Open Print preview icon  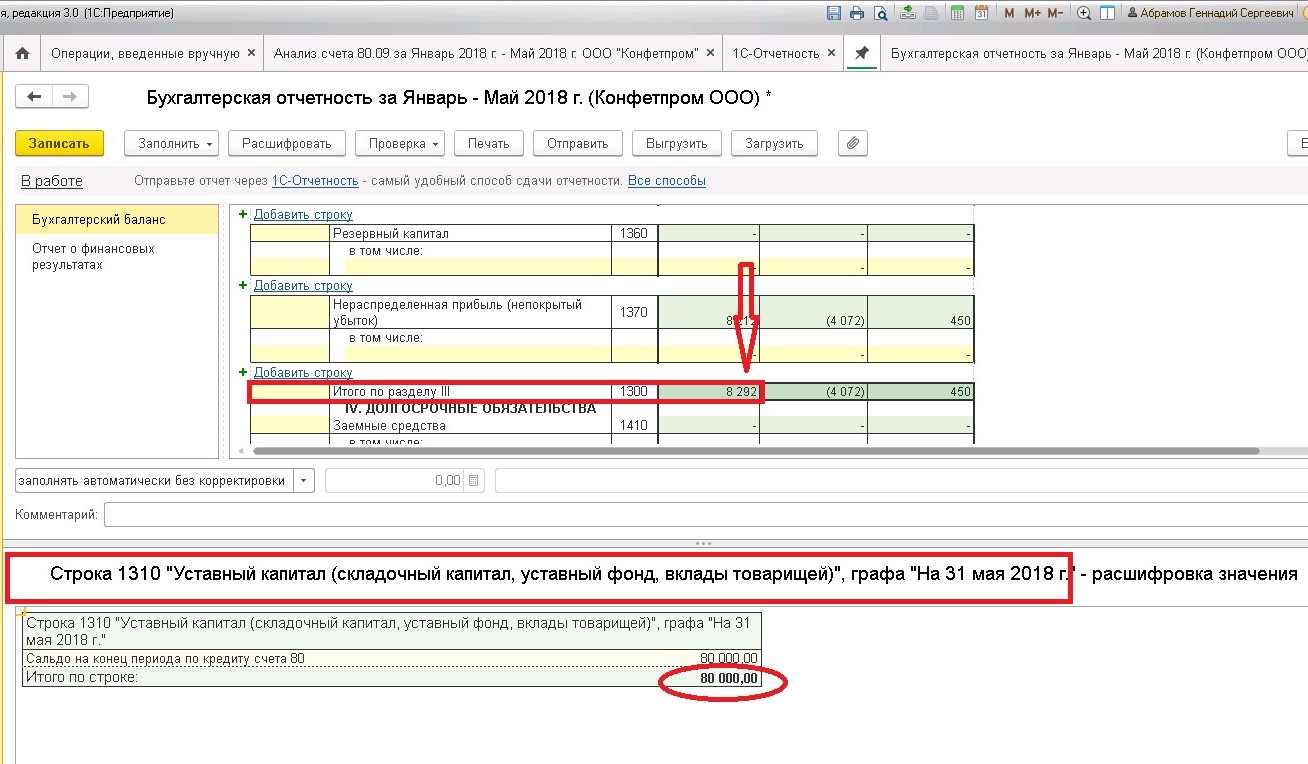880,13
